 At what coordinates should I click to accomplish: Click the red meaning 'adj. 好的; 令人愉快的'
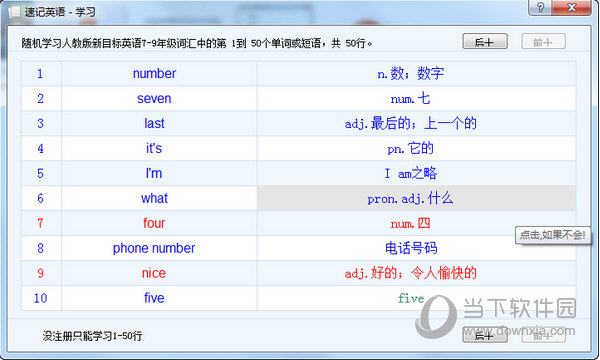pos(416,273)
